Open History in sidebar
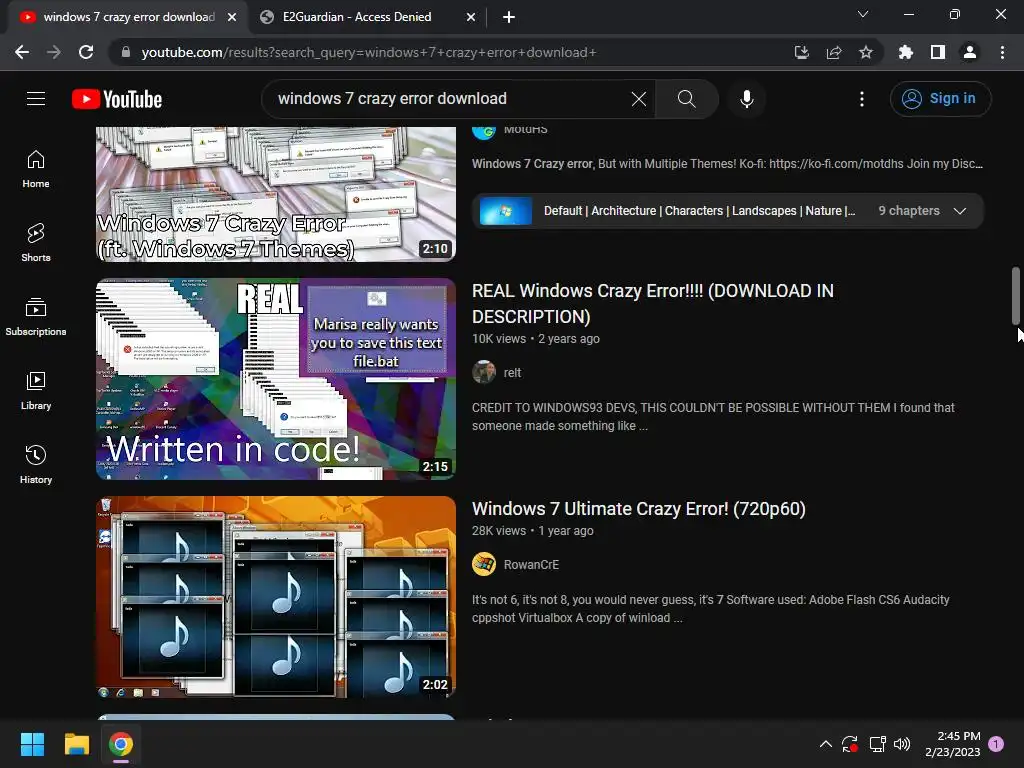Viewport: 1024px width, 768px height. click(x=36, y=464)
